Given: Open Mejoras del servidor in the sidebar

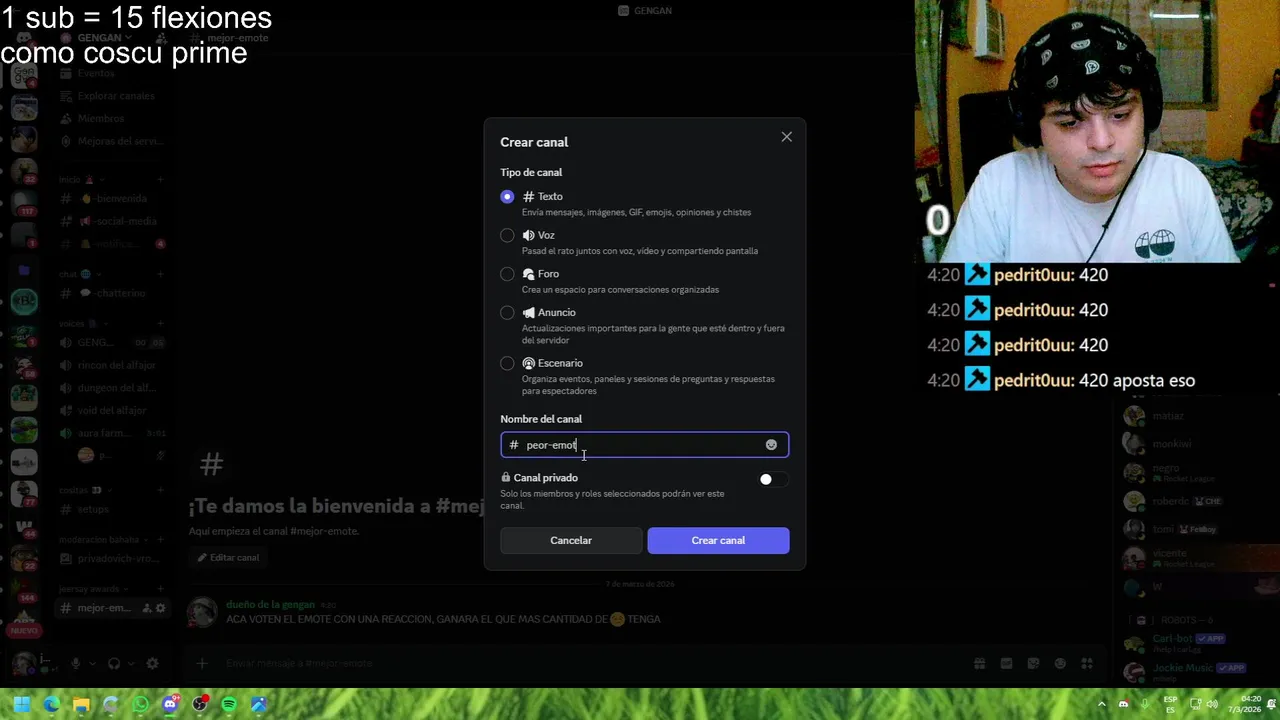Looking at the screenshot, I should [x=112, y=142].
